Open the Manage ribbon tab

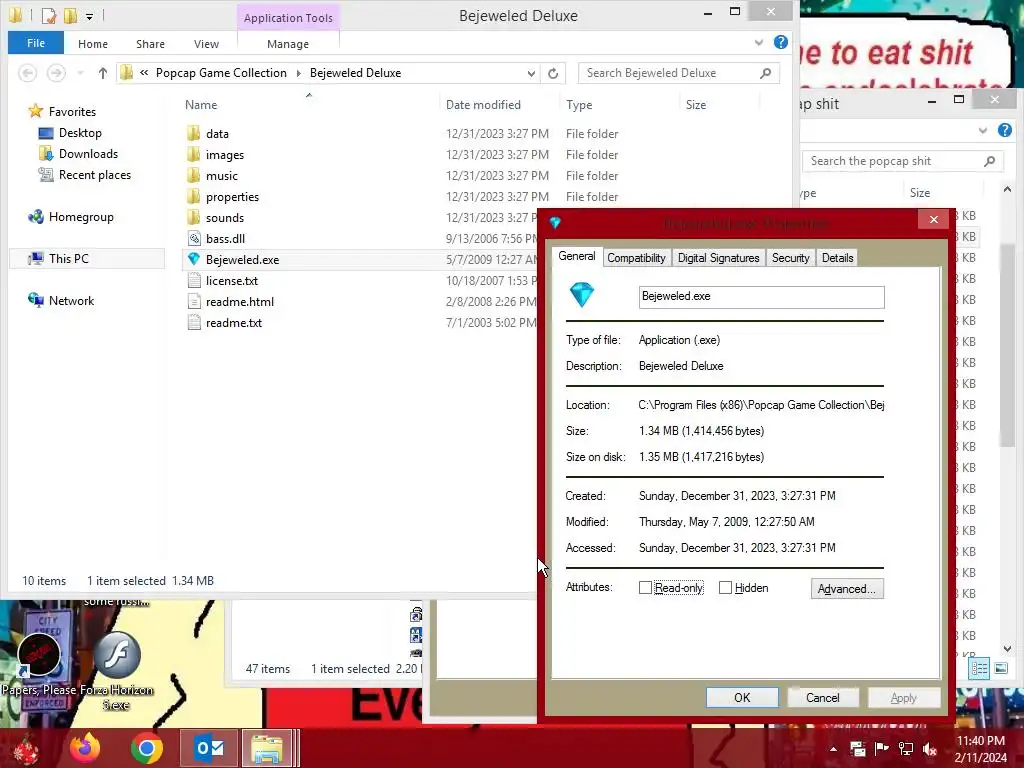point(288,44)
